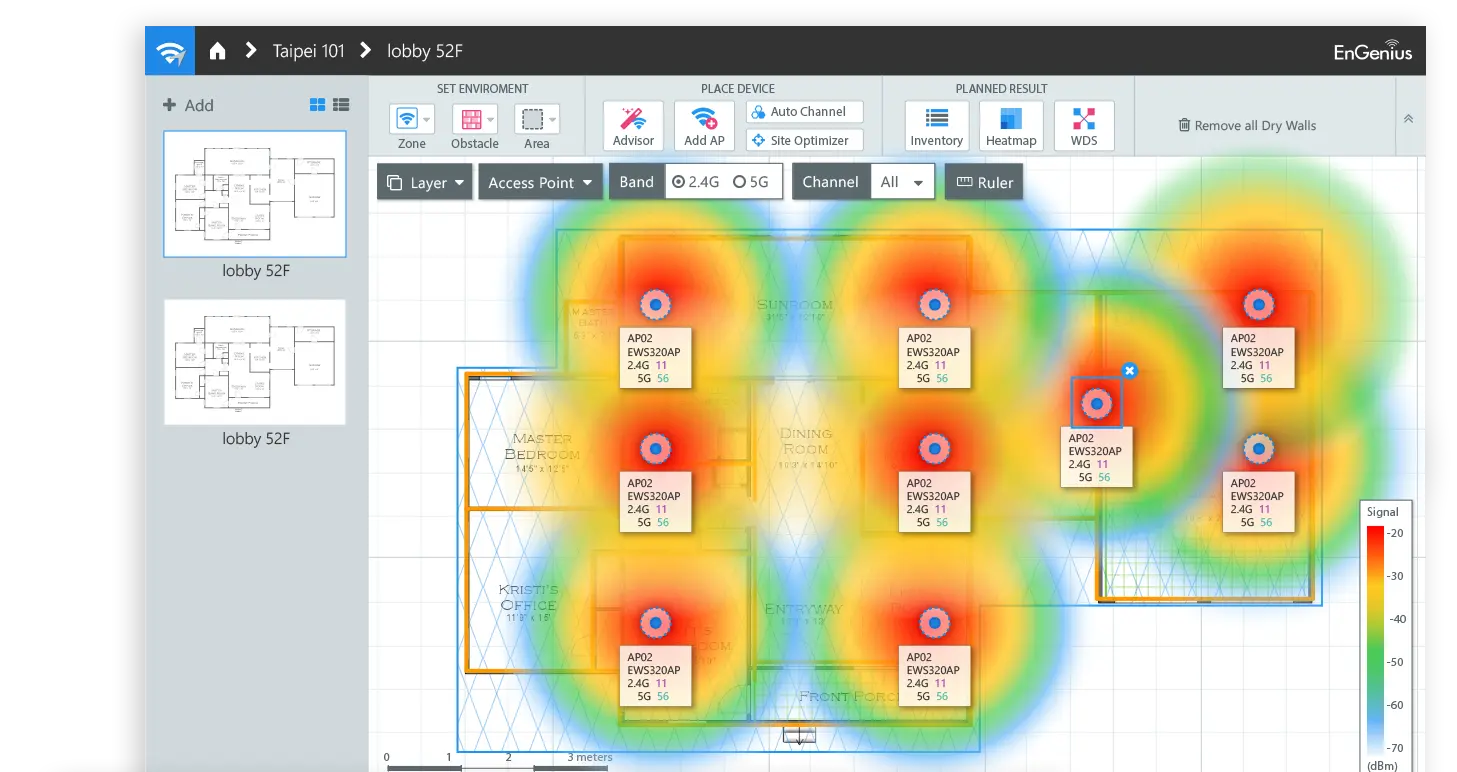This screenshot has height=772, width=1457.
Task: Click the AP marker right of Kristi's Office
Action: coord(655,622)
